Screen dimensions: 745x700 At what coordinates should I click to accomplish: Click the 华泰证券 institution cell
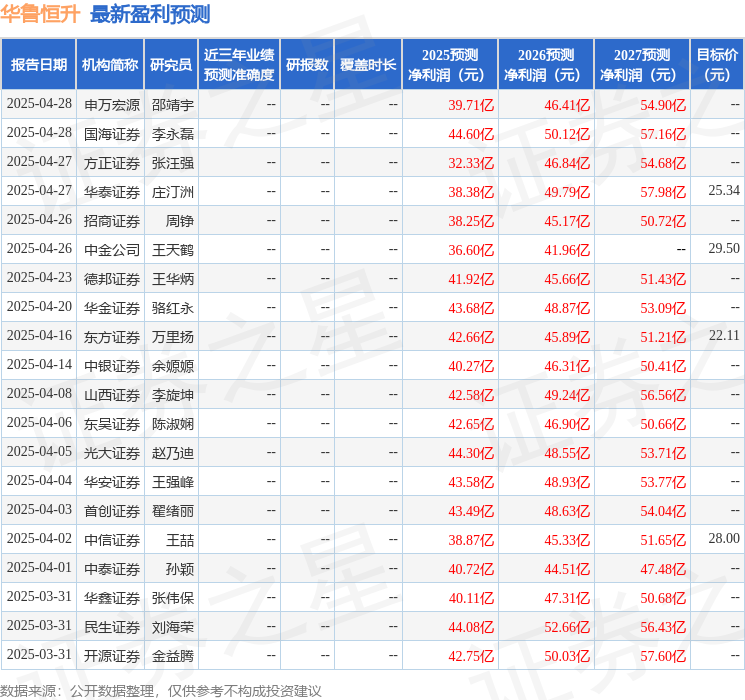(112, 192)
